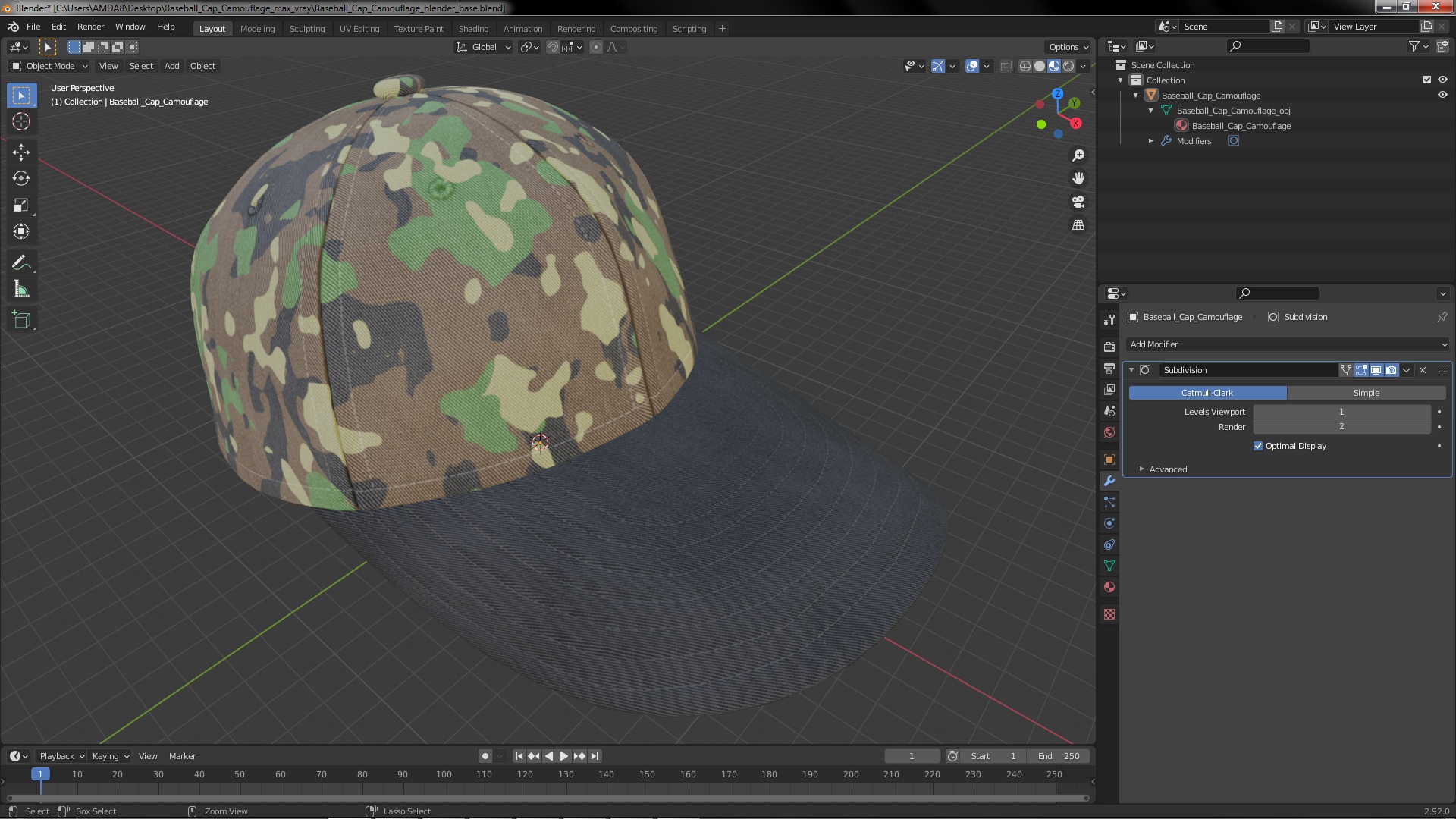Viewport: 1456px width, 819px height.
Task: Expand the Advanced section
Action: (x=1167, y=469)
